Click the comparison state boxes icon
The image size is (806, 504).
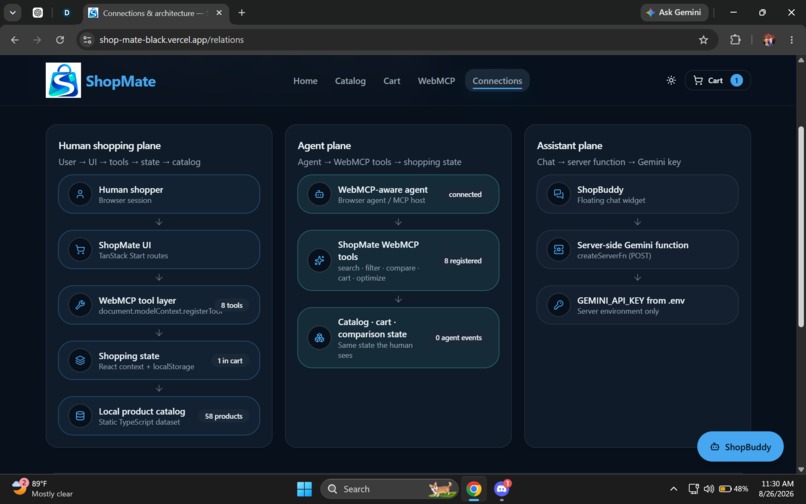319,337
